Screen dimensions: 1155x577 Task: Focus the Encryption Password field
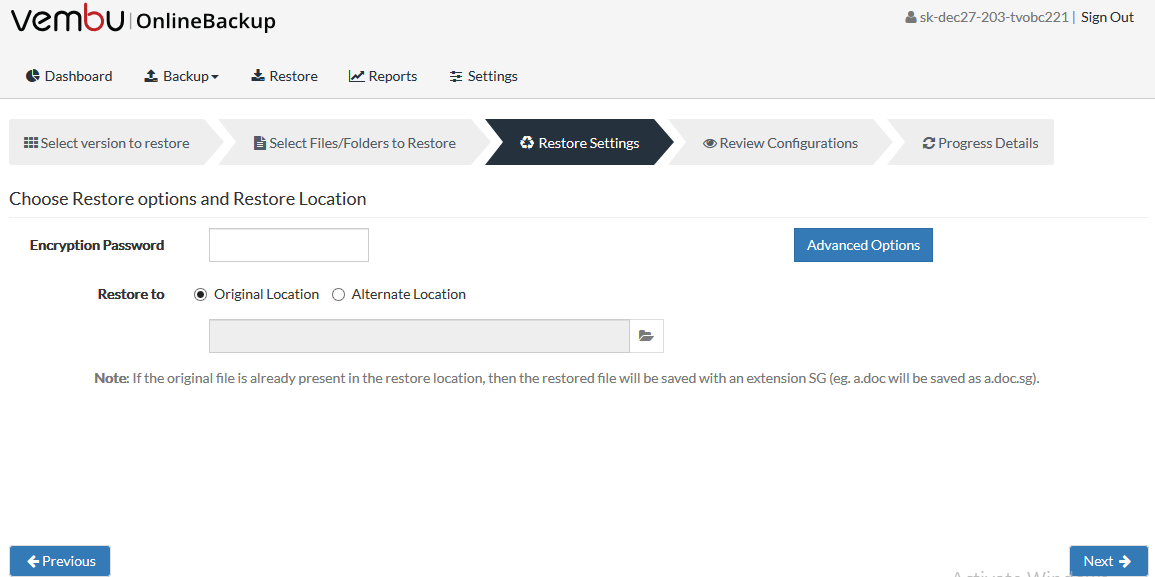tap(289, 245)
